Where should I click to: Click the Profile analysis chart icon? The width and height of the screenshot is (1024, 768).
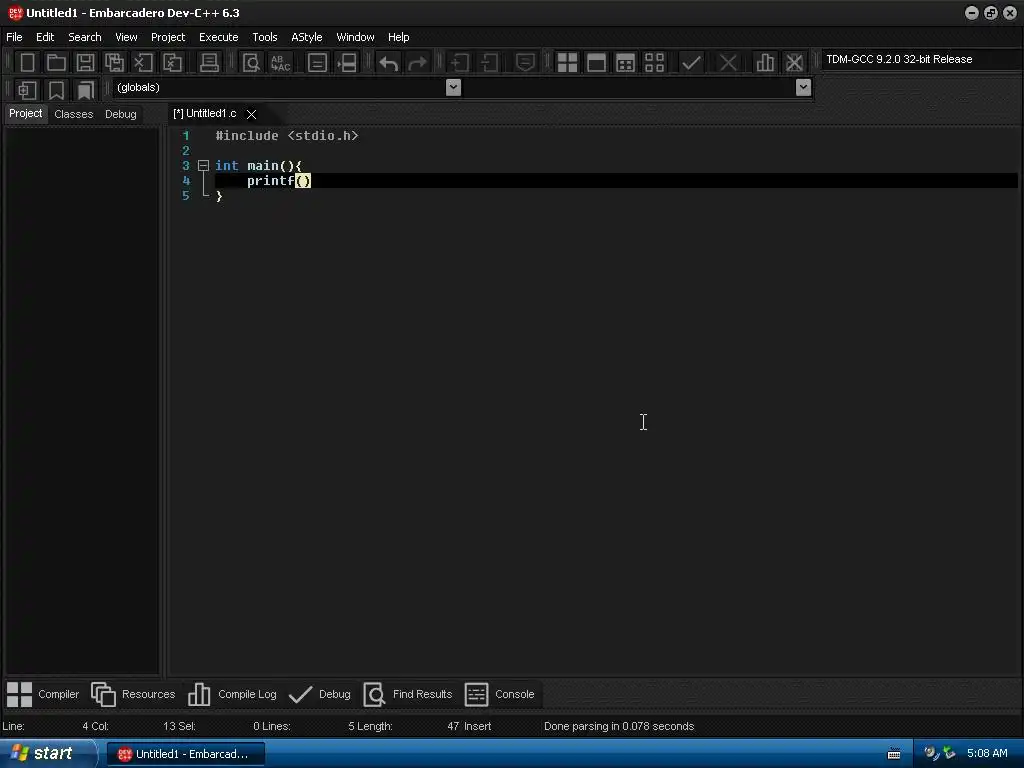765,63
